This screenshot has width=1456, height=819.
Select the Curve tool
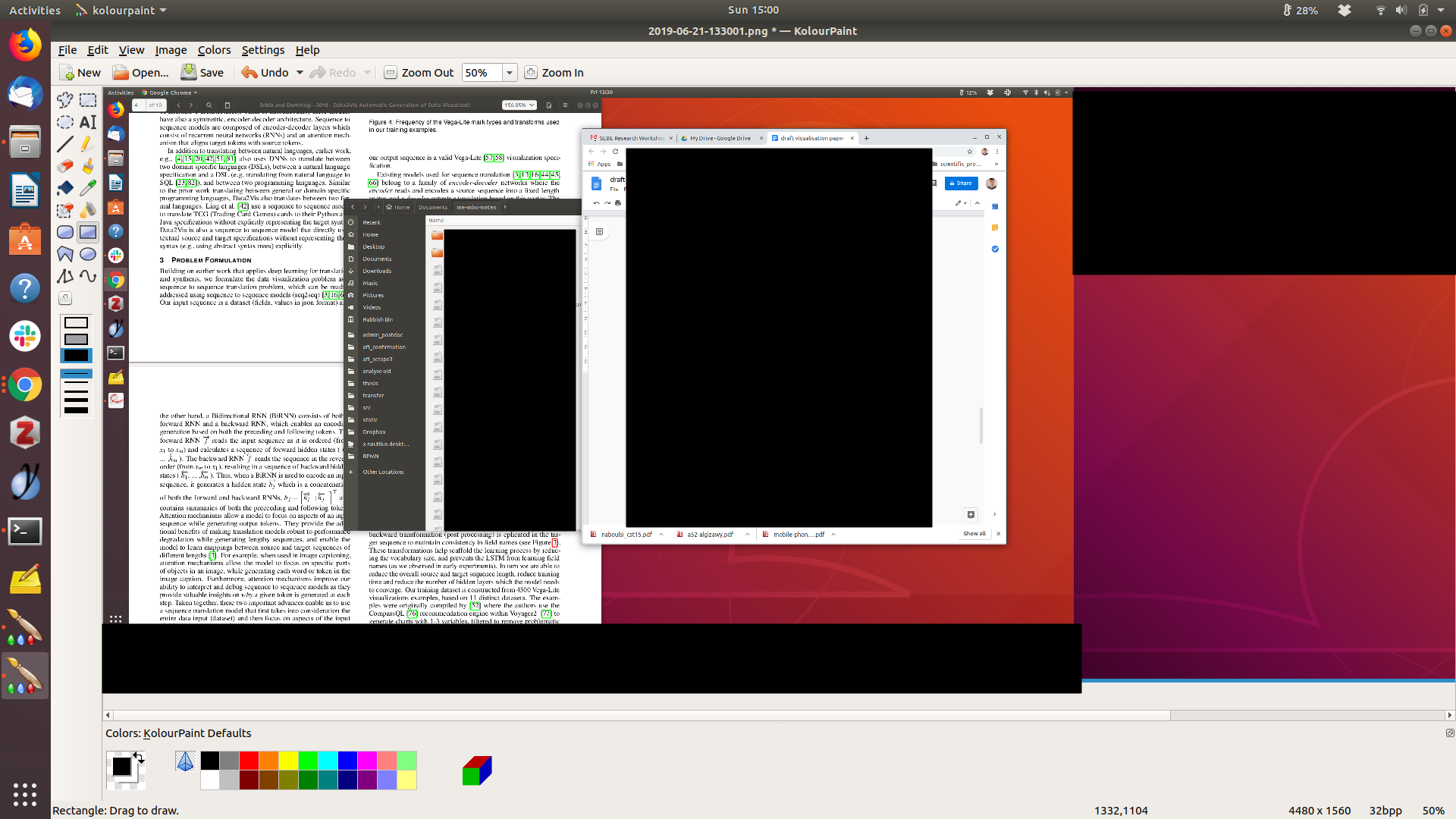click(x=88, y=276)
